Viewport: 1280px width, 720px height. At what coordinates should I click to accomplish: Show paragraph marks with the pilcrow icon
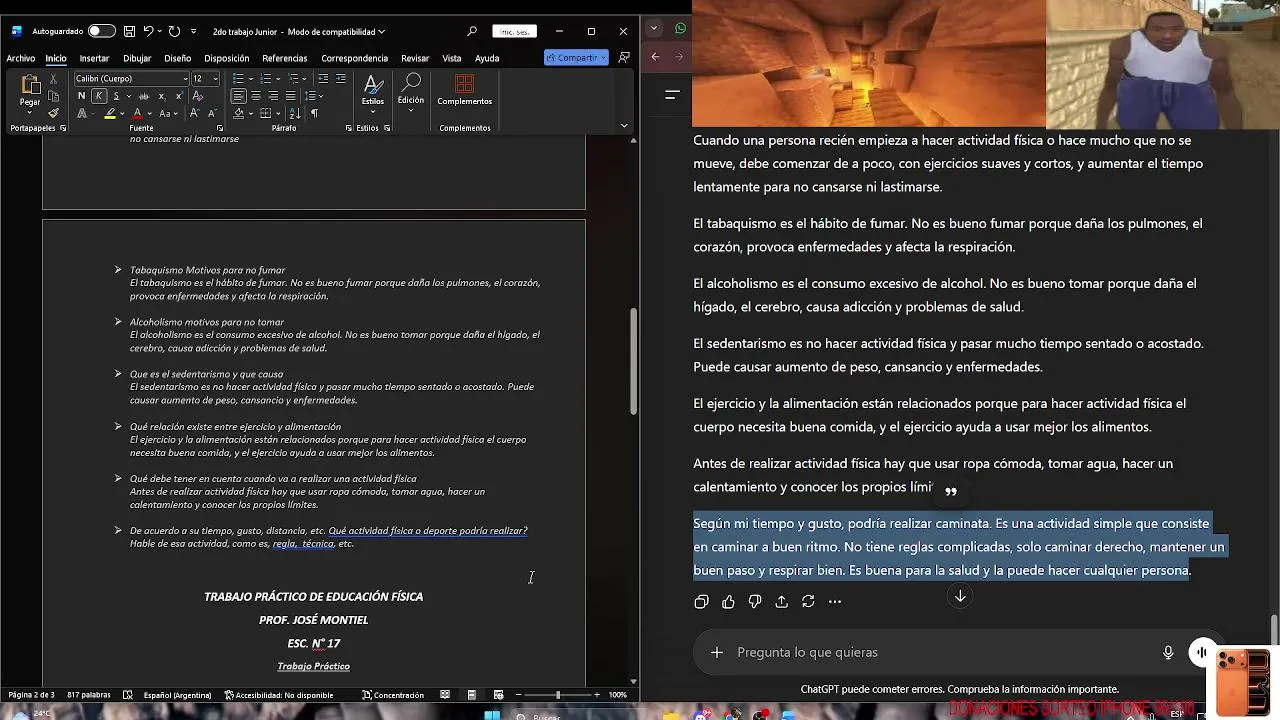(314, 113)
